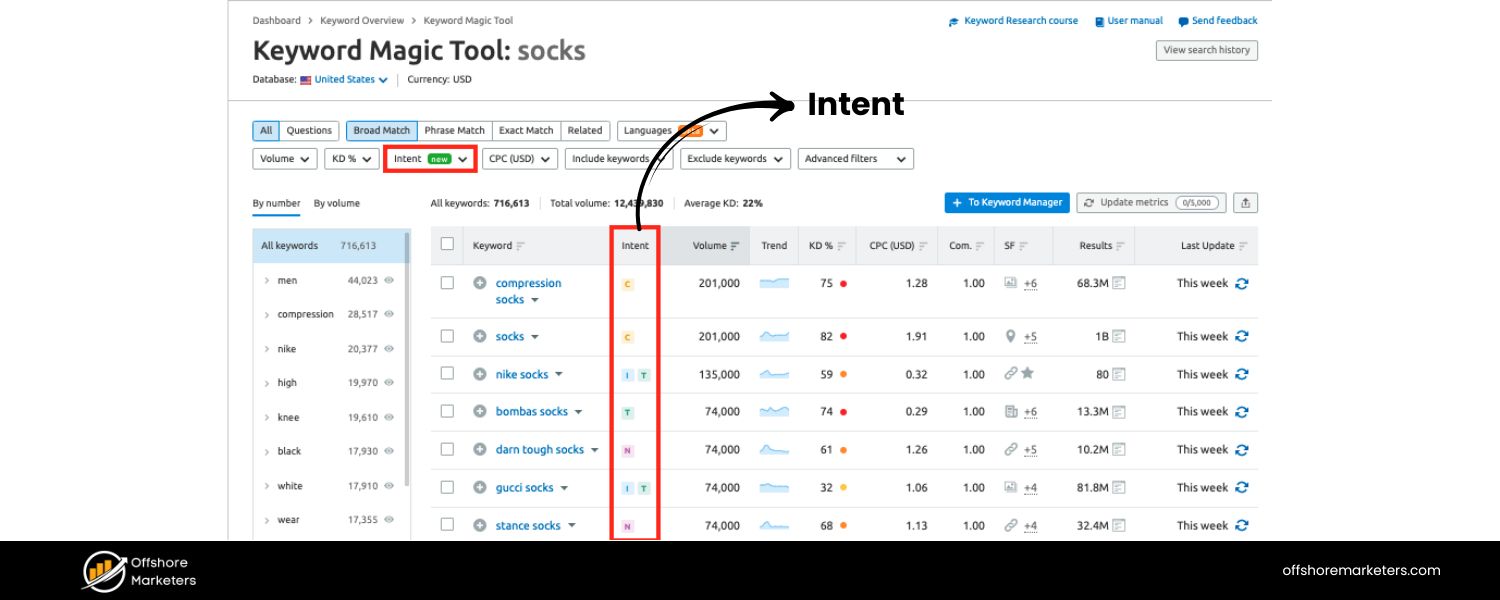
Task: Click the export icon beside Update metrics
Action: click(1245, 202)
